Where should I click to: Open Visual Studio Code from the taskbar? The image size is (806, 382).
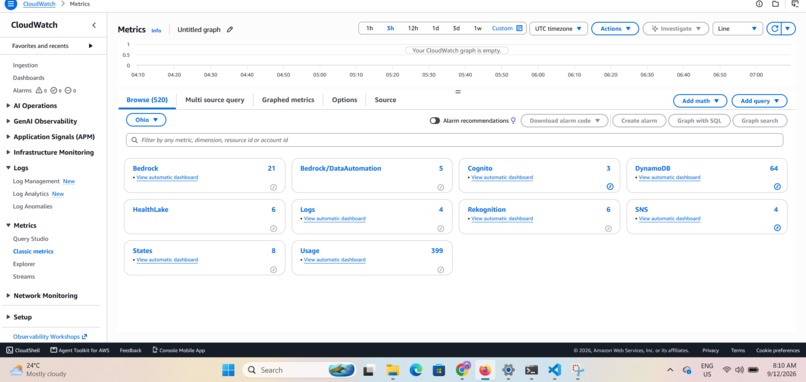pos(554,370)
